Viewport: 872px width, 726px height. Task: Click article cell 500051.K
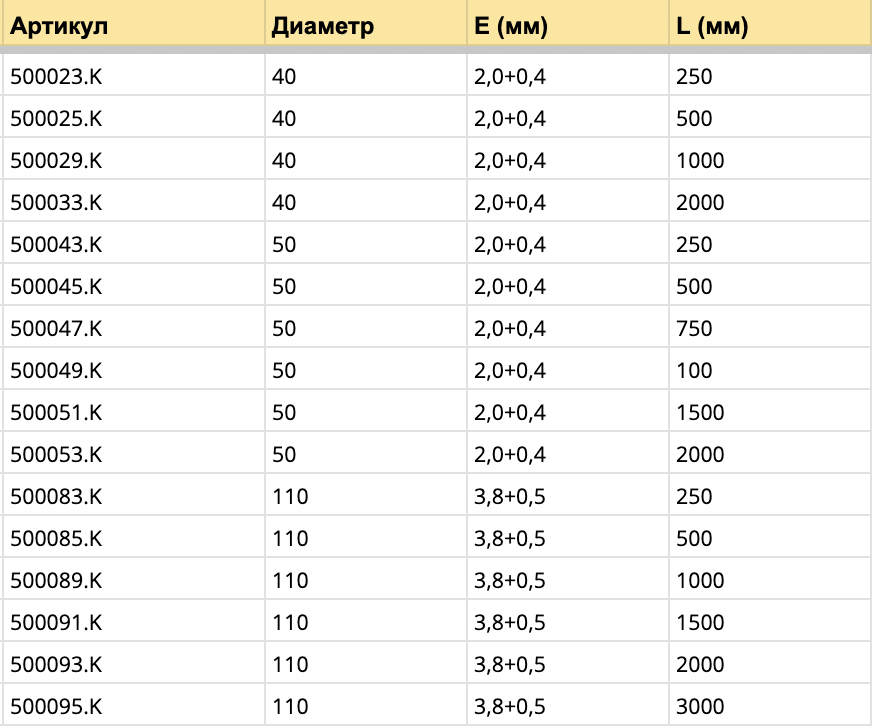(x=57, y=413)
